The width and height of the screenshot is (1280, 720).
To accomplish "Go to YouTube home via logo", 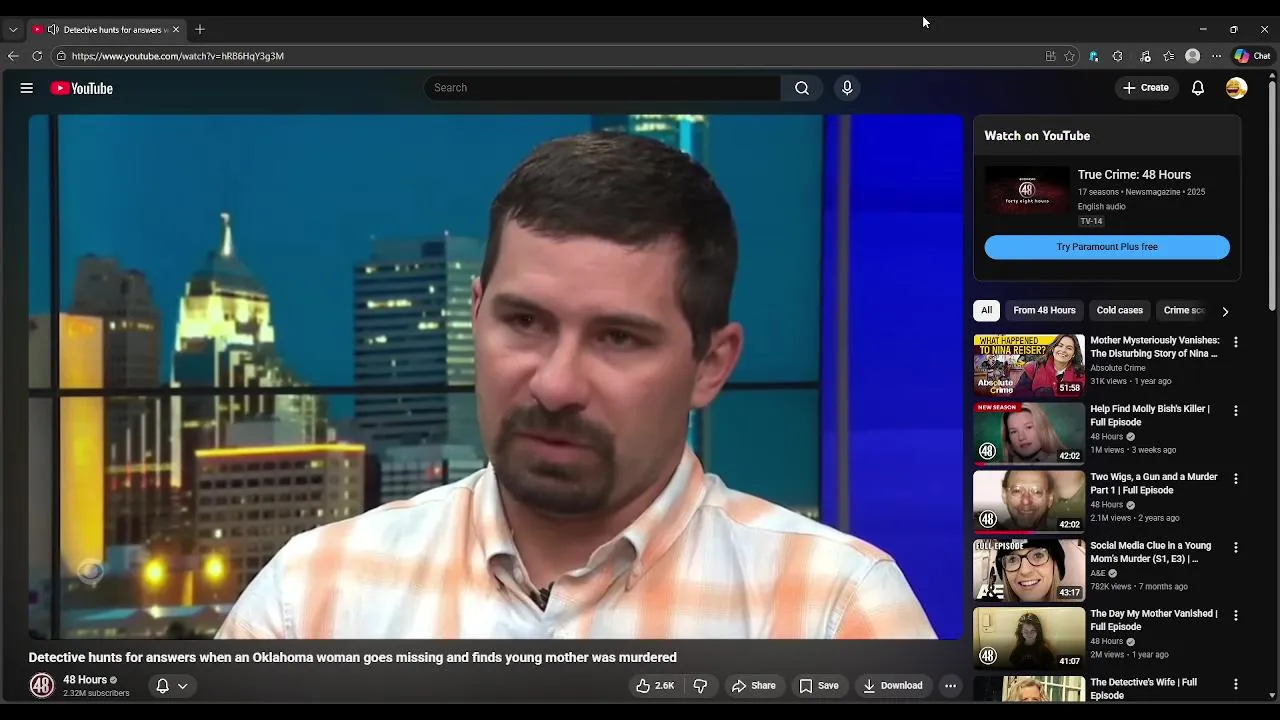I will point(82,88).
